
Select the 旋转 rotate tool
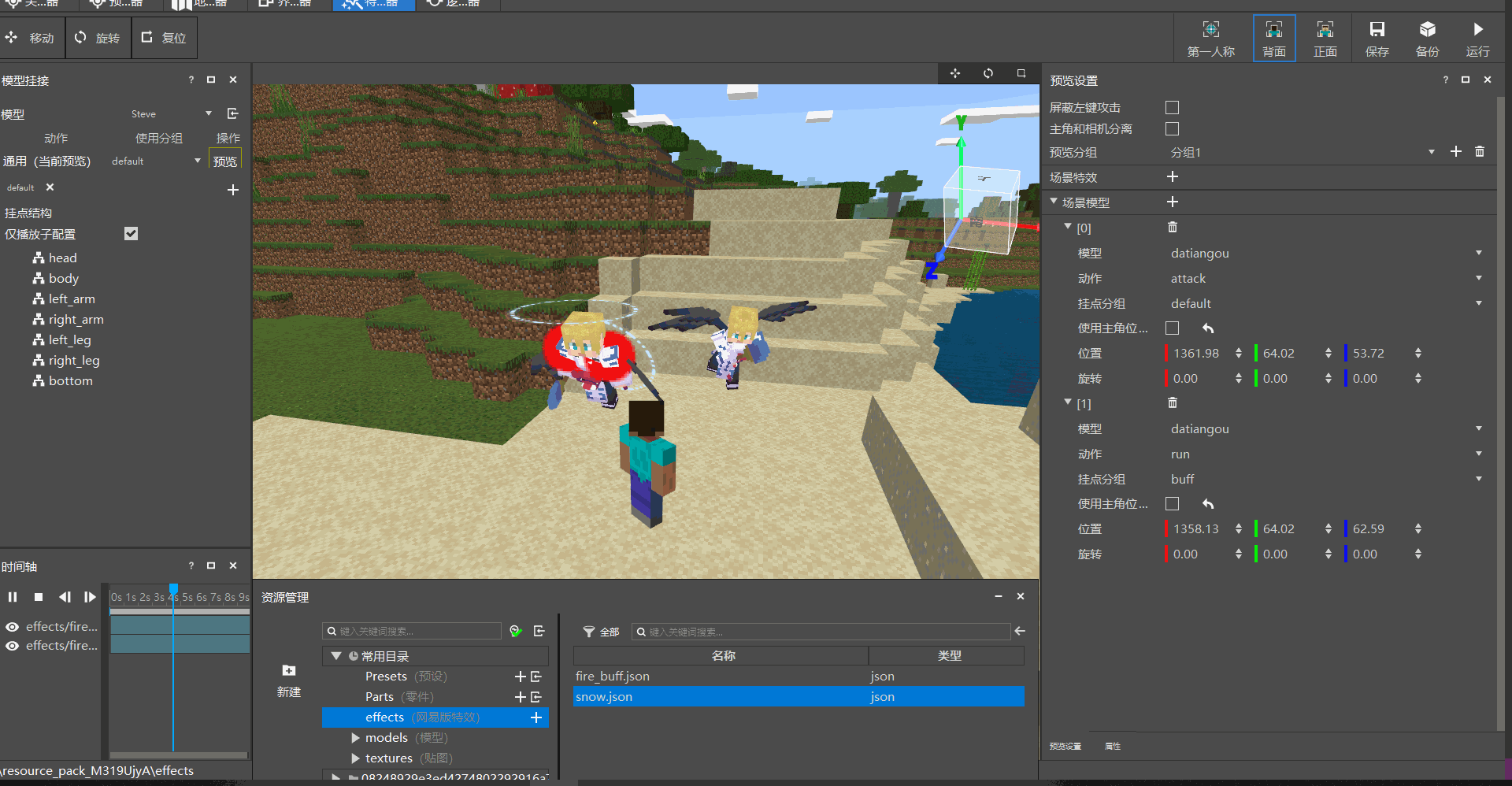pos(97,38)
